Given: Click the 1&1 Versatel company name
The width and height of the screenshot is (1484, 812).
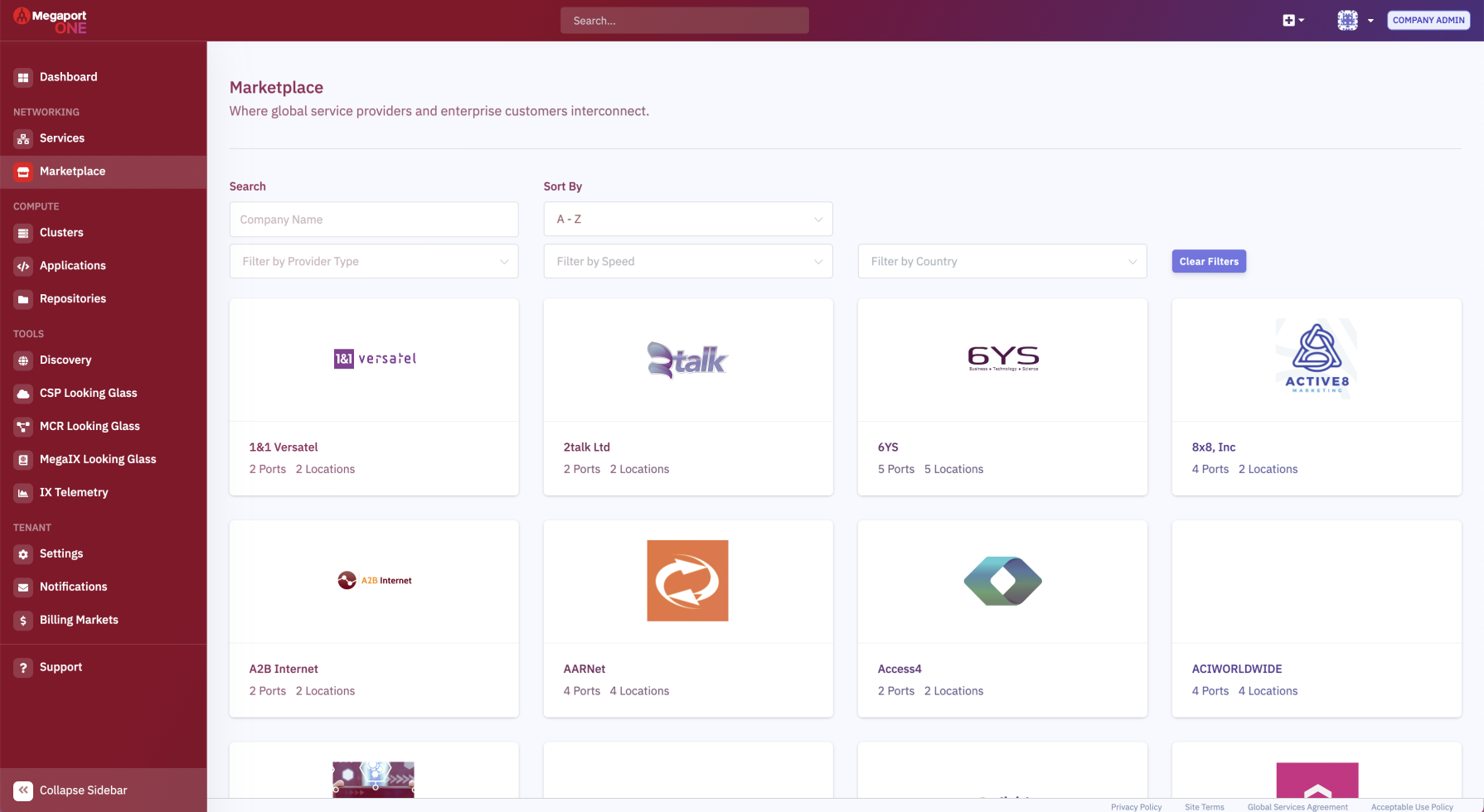Looking at the screenshot, I should pyautogui.click(x=284, y=447).
